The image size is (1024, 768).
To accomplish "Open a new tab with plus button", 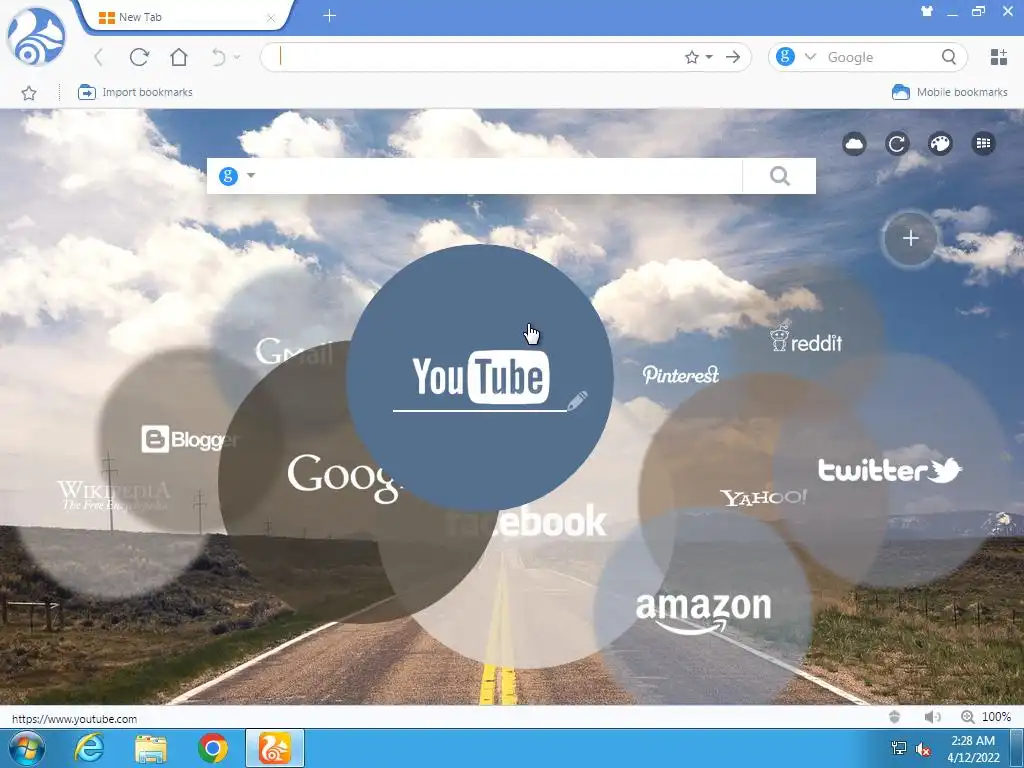I will click(x=330, y=16).
